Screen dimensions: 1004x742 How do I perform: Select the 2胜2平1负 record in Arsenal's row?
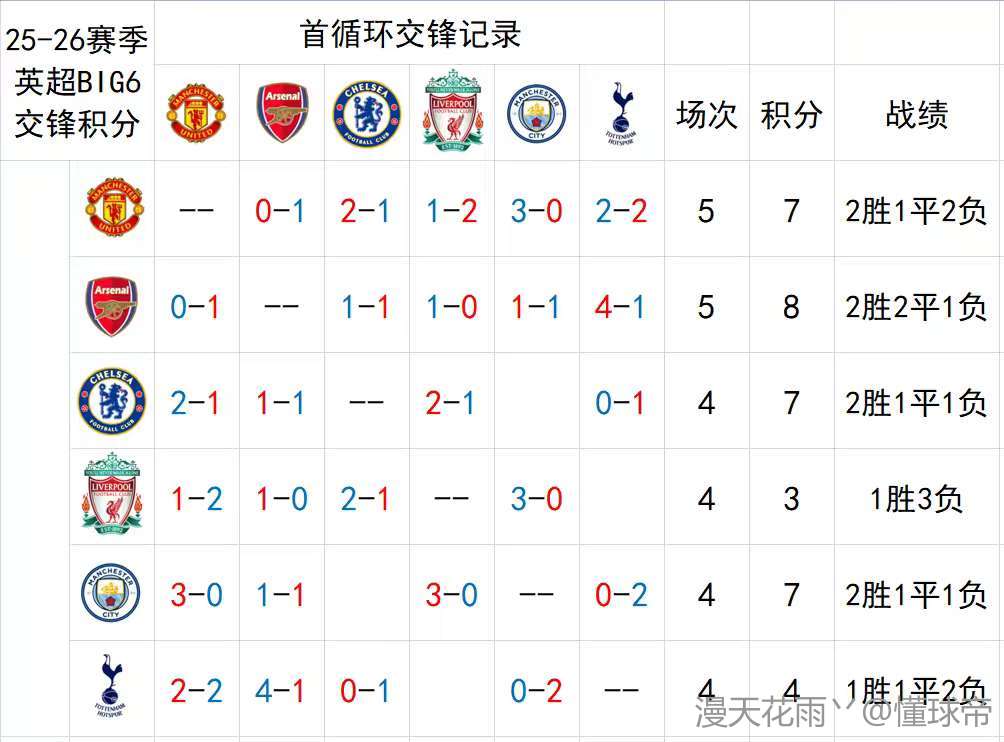pos(917,307)
